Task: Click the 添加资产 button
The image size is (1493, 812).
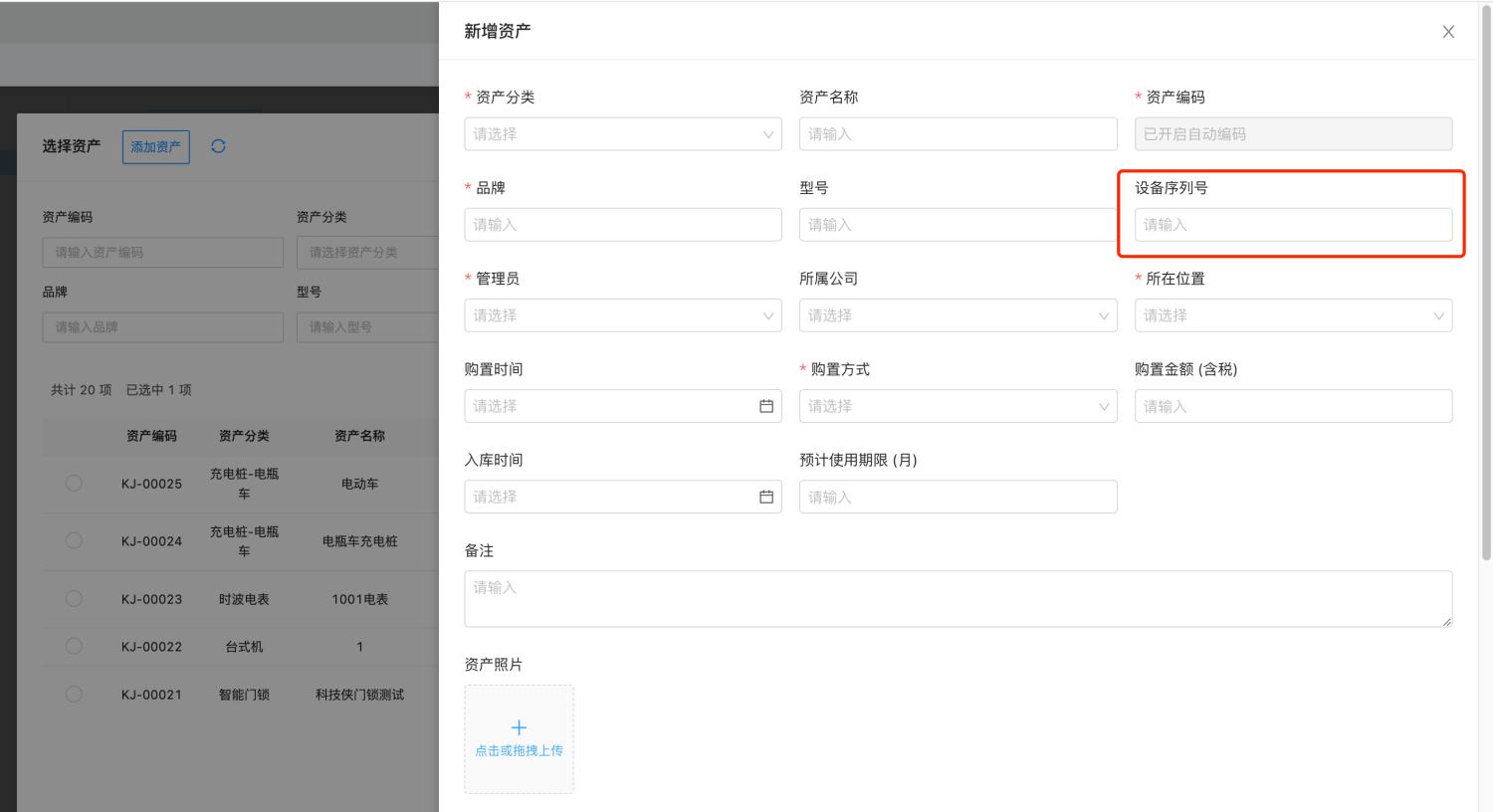Action: pyautogui.click(x=156, y=147)
